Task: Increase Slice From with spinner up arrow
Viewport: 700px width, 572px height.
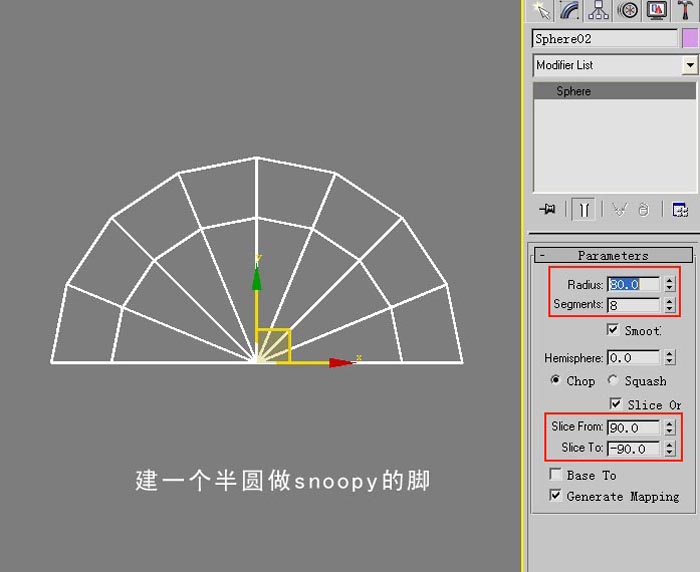Action: pos(669,424)
